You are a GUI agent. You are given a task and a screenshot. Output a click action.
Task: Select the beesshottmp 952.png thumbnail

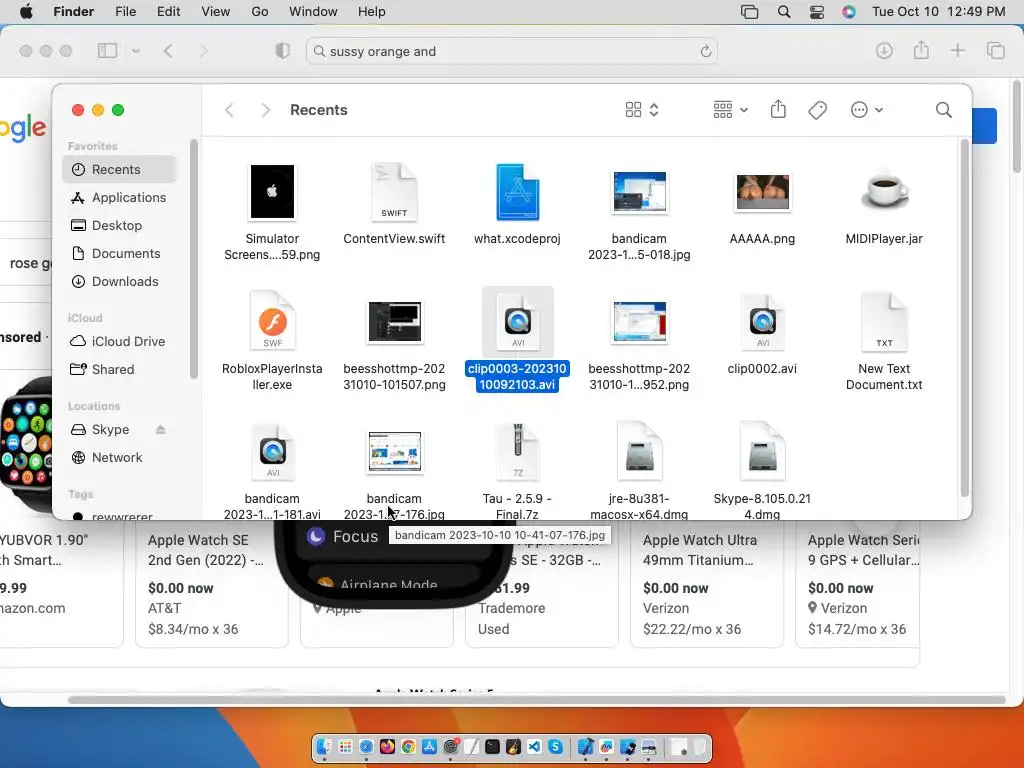(639, 321)
